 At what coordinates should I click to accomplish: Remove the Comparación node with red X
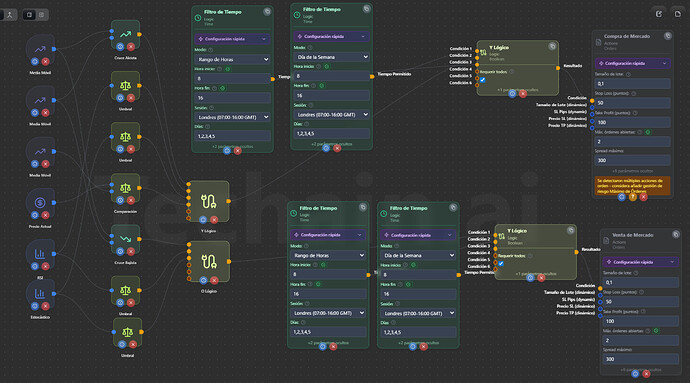pyautogui.click(x=131, y=200)
